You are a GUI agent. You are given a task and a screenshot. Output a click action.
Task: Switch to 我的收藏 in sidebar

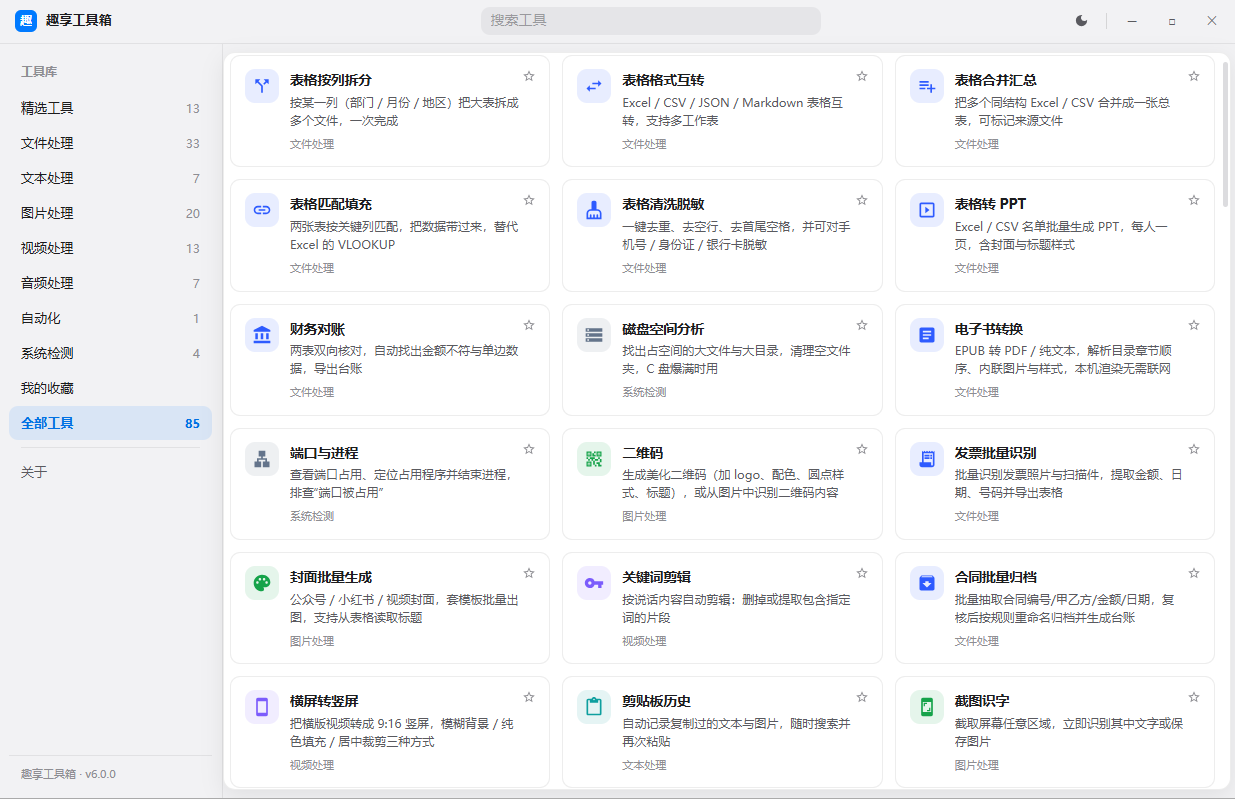[x=110, y=388]
